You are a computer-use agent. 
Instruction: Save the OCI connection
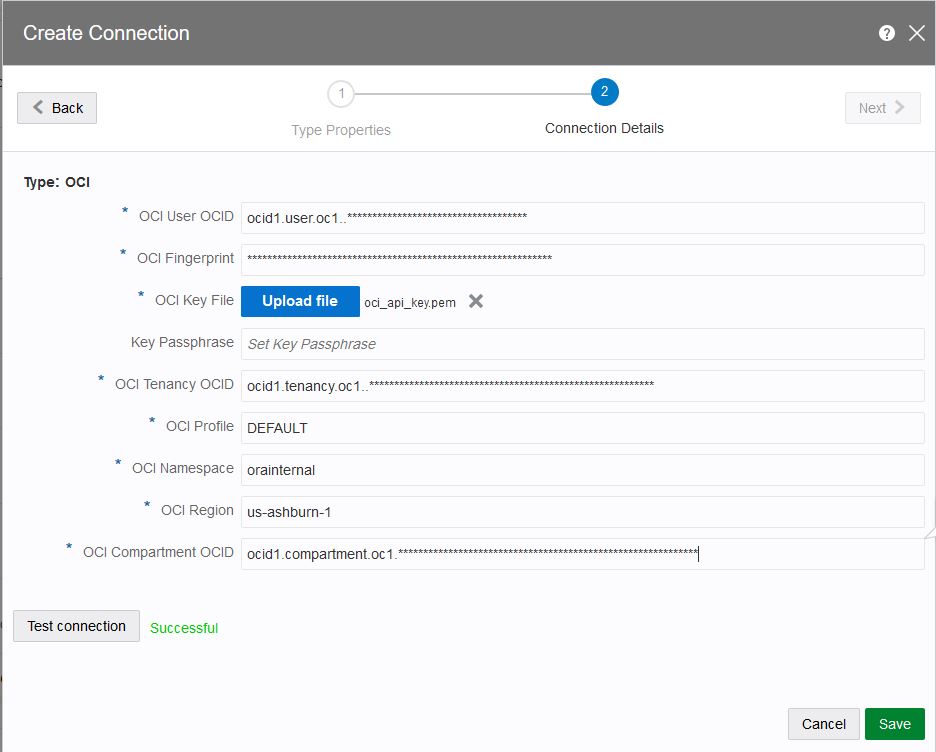(894, 724)
